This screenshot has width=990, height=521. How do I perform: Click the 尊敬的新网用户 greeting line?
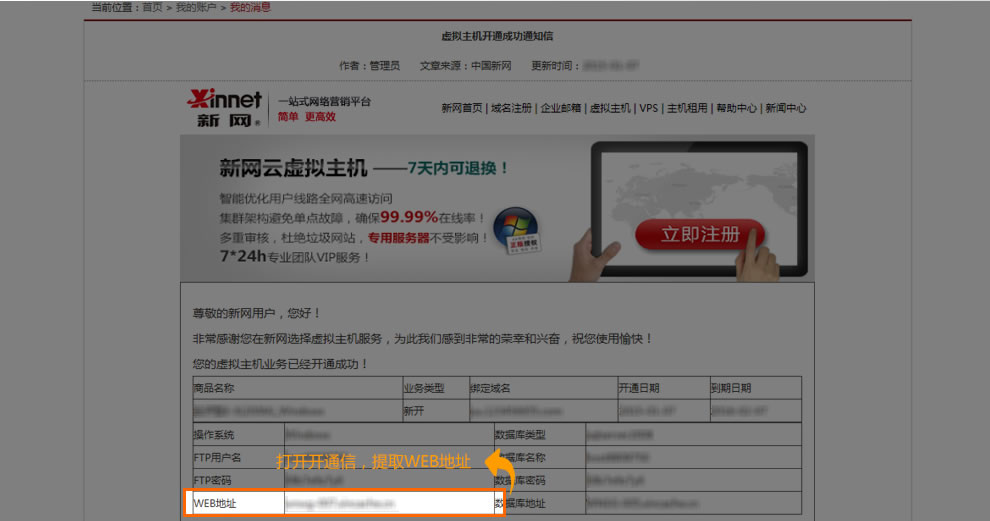point(257,313)
